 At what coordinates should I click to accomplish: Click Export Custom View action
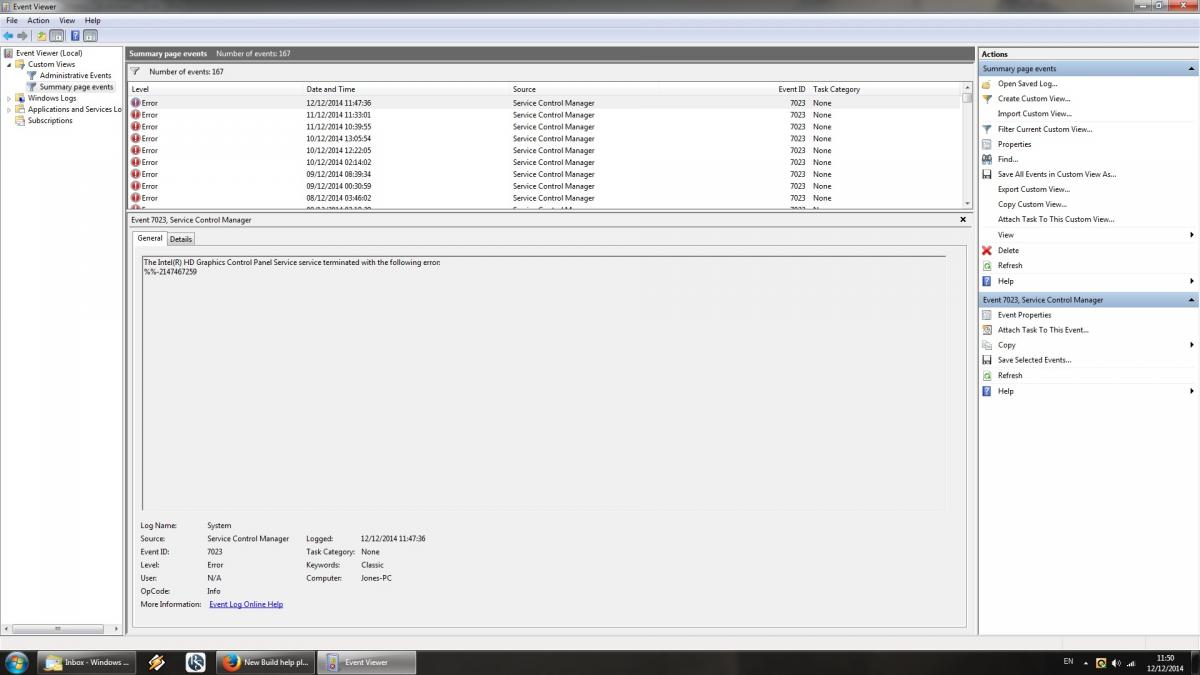(x=1033, y=189)
